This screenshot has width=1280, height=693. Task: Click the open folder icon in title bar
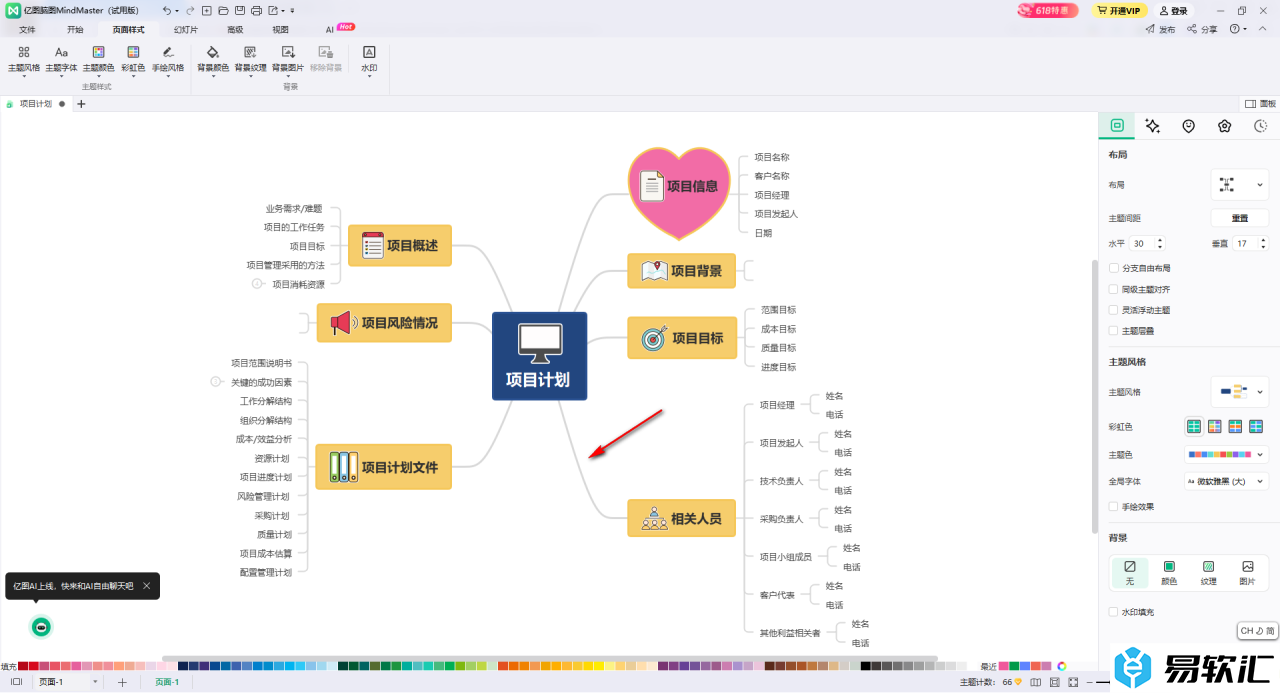click(x=223, y=10)
